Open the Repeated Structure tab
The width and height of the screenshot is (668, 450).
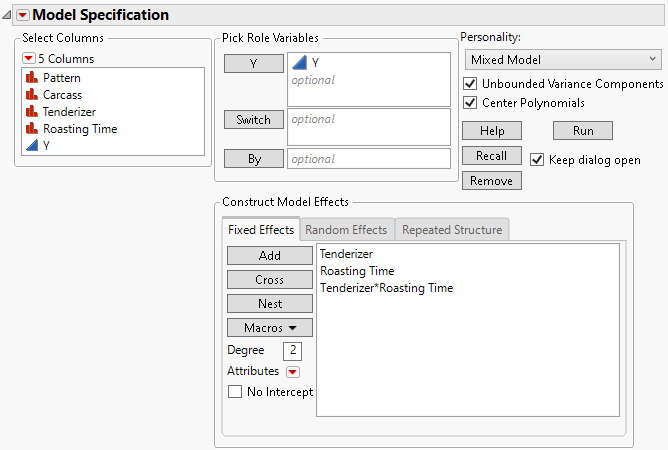point(452,230)
